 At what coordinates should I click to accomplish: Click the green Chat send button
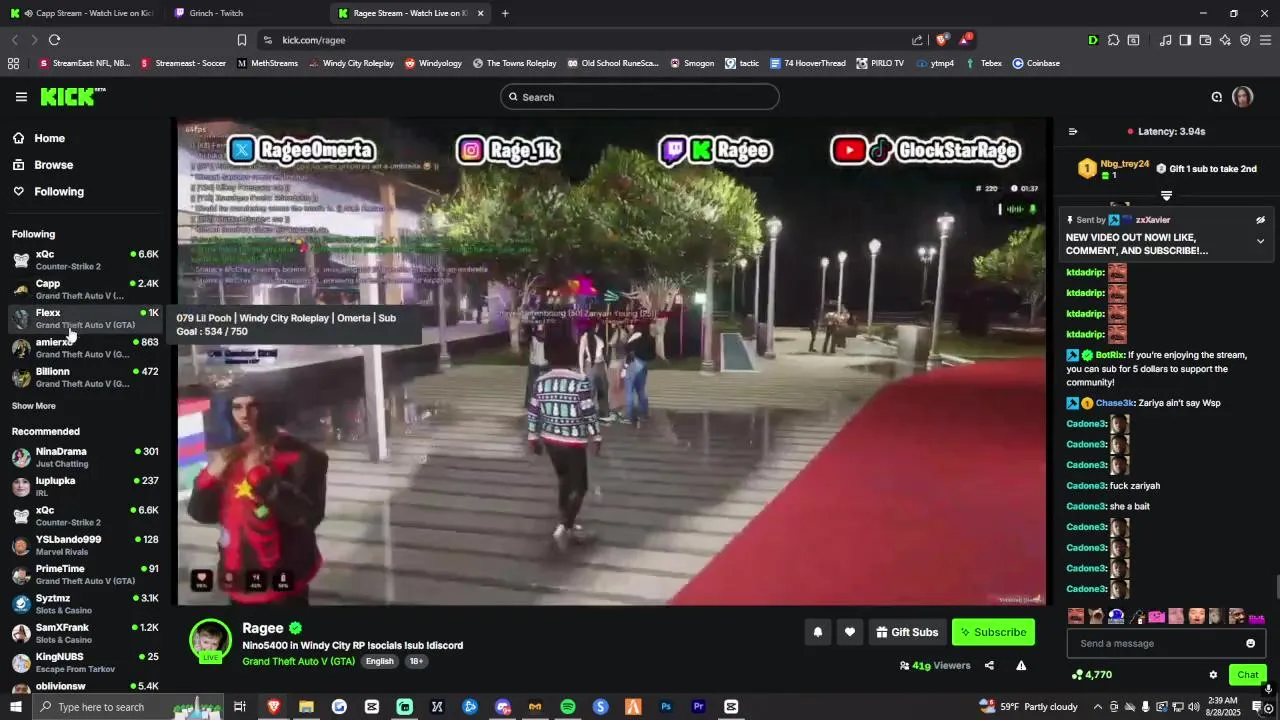(1247, 675)
